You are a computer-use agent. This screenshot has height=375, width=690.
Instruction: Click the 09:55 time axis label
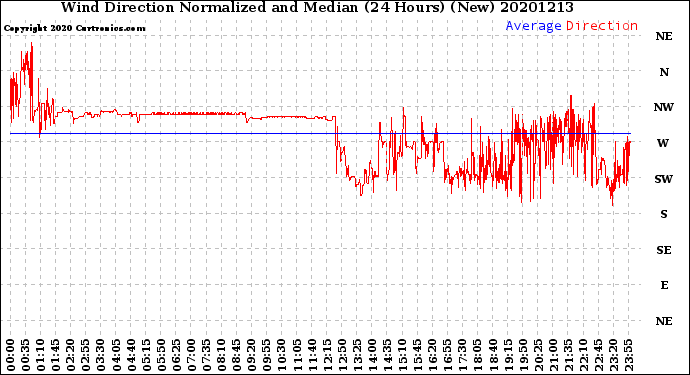pyautogui.click(x=267, y=354)
